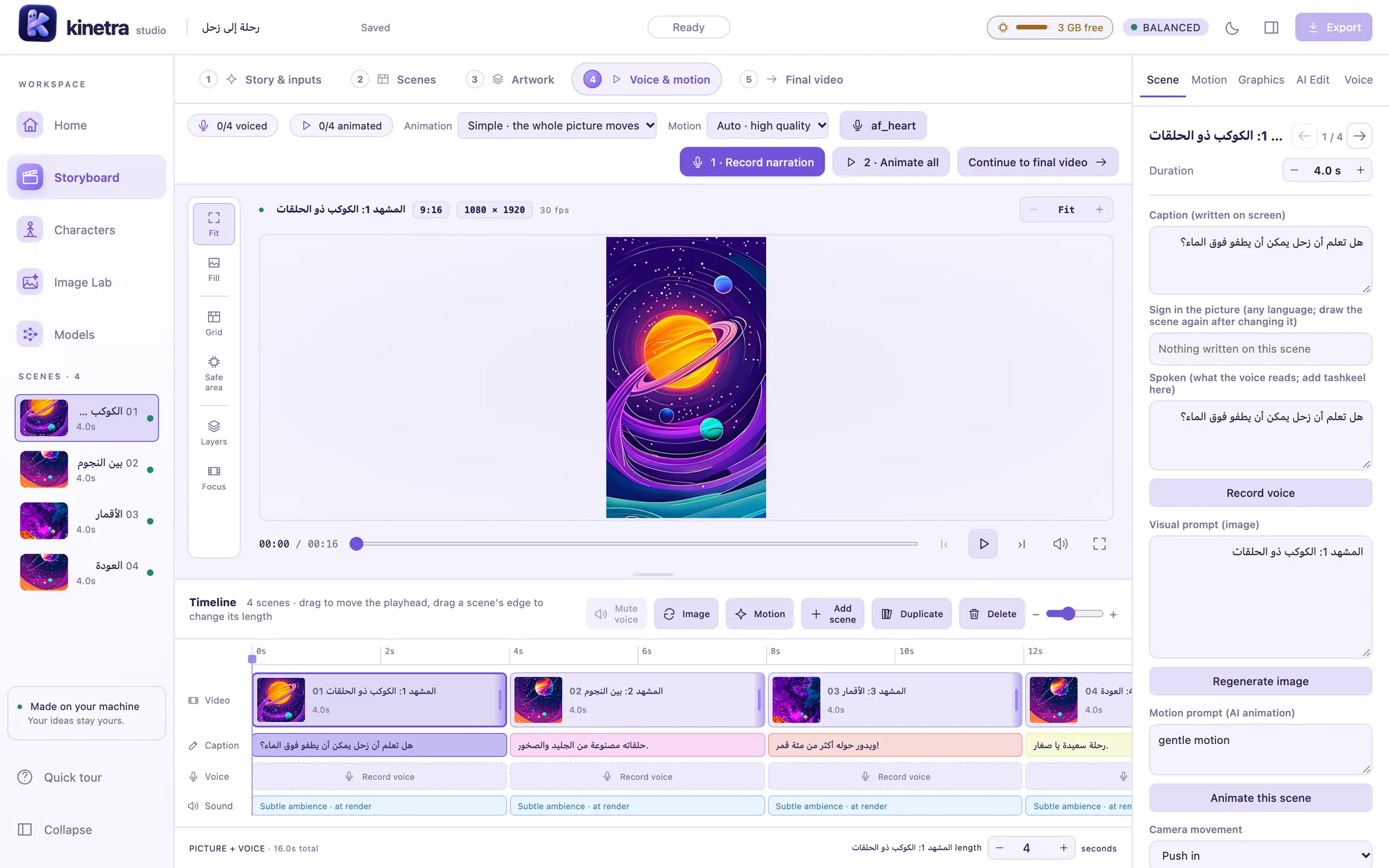Zoom in the preview with plus
The width and height of the screenshot is (1389, 868).
pos(1100,209)
